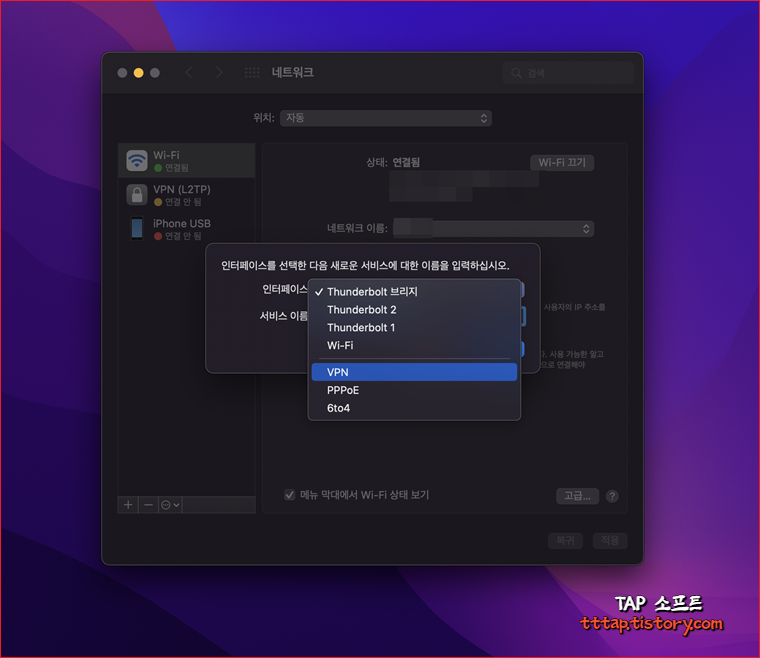
Task: Pick PPPoE interface option
Action: [414, 390]
